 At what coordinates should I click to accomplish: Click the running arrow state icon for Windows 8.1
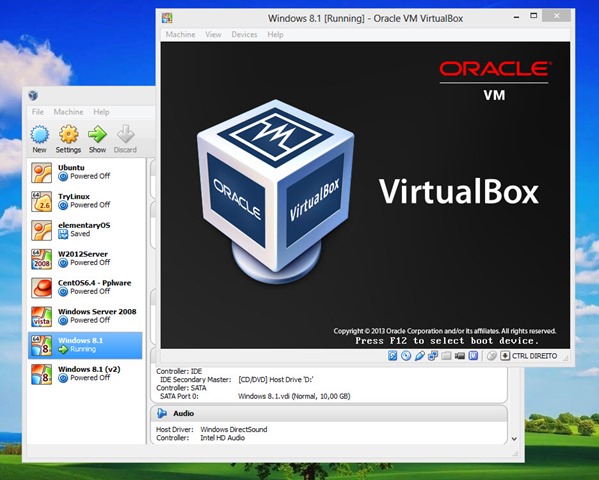tap(63, 349)
